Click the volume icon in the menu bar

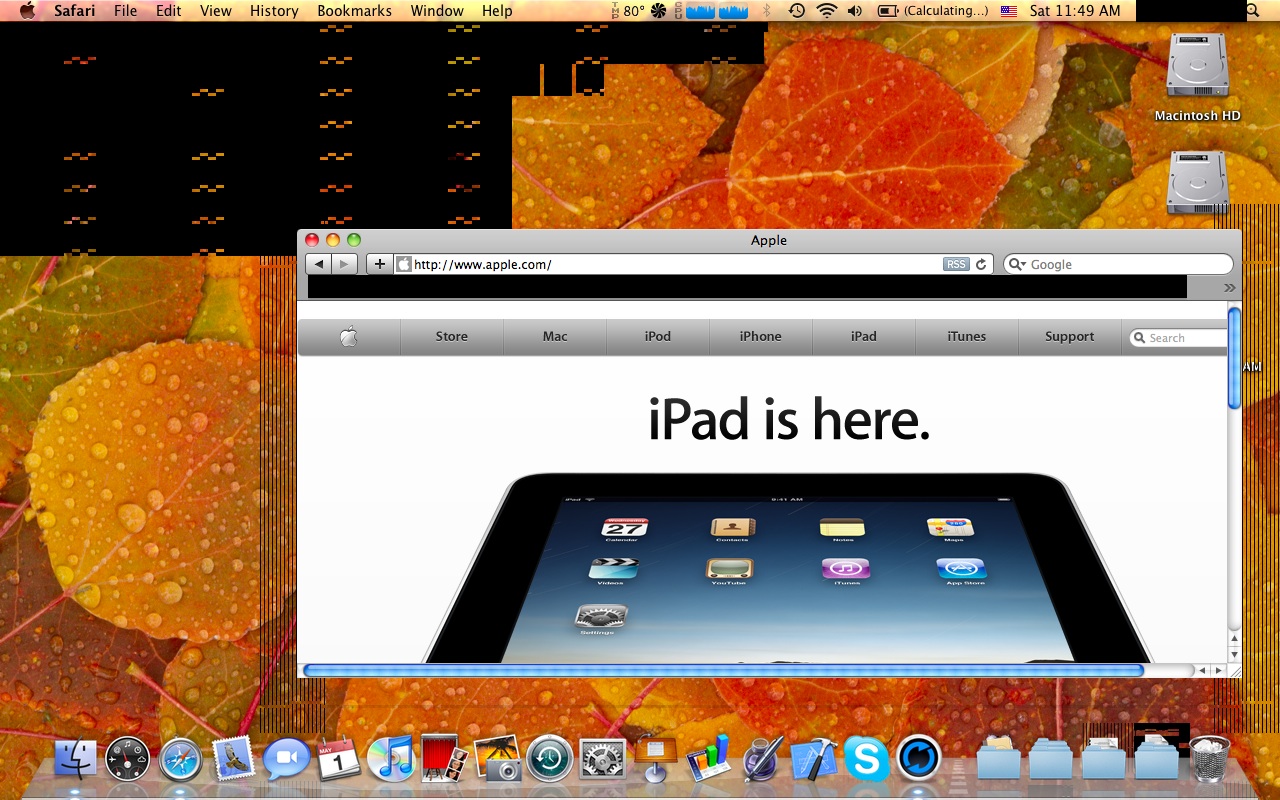855,11
